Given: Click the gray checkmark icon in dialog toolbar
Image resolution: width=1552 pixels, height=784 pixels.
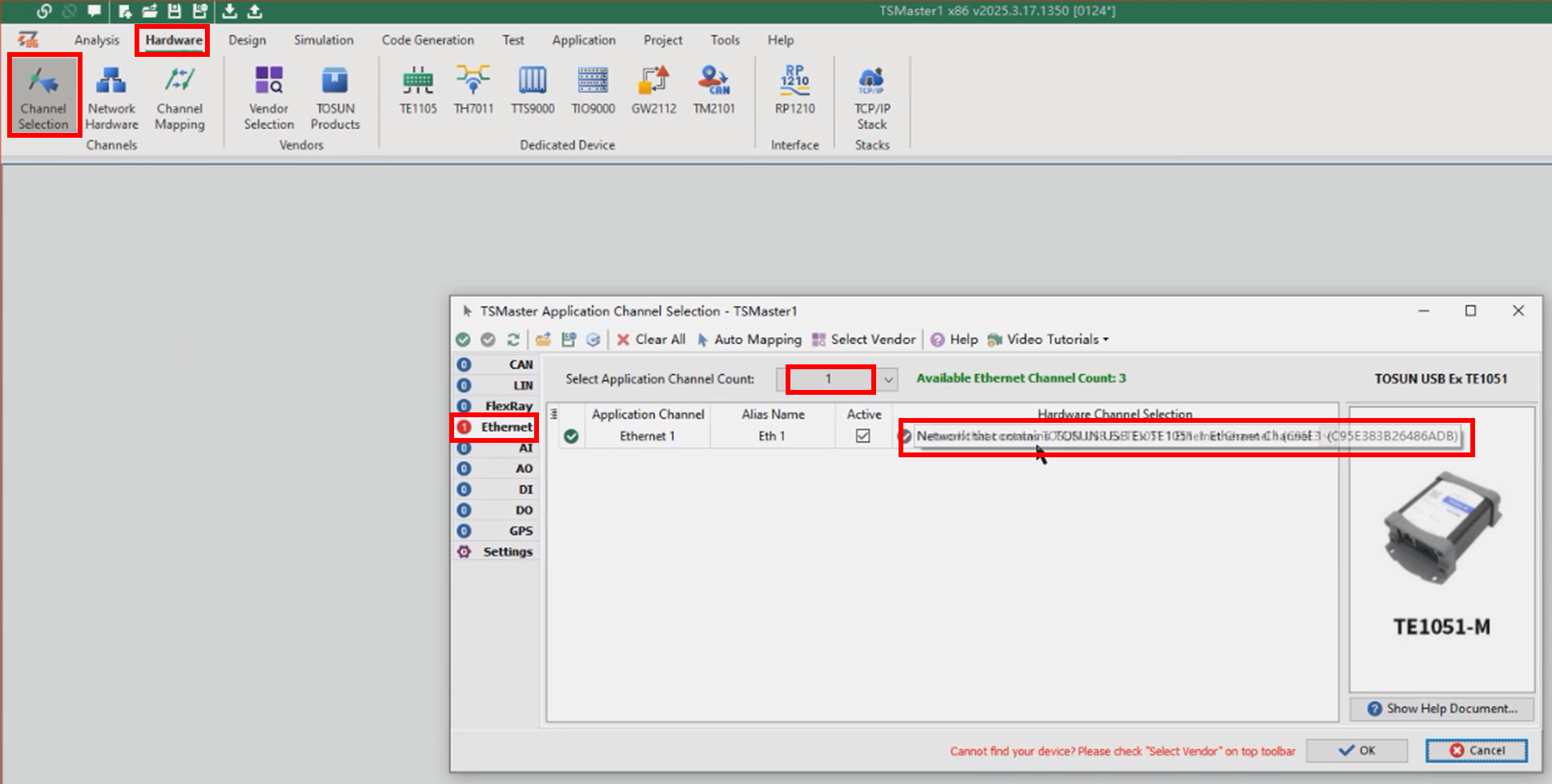Looking at the screenshot, I should pyautogui.click(x=488, y=340).
